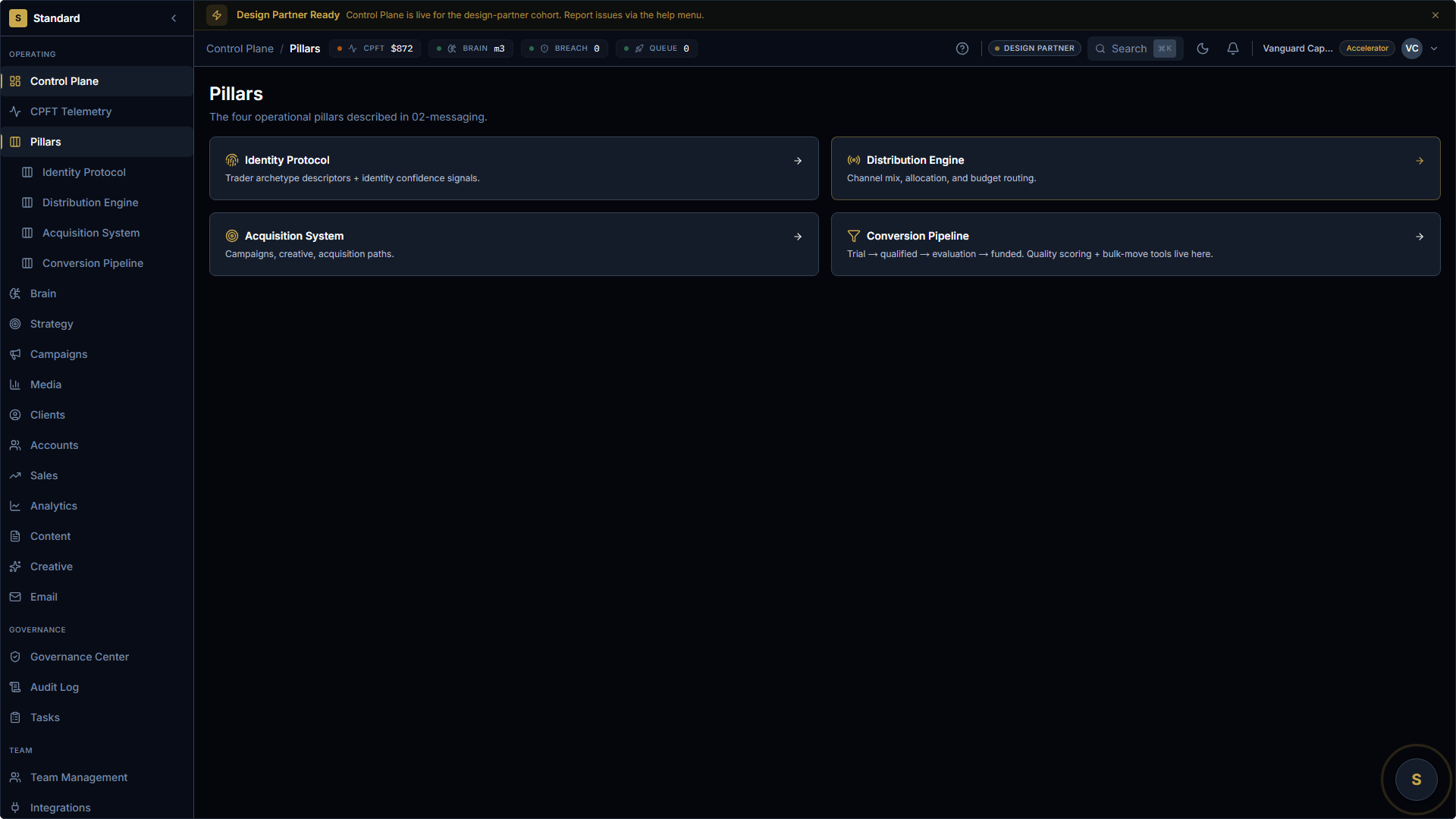This screenshot has height=819, width=1456.
Task: Click the BRAIN m3 status chip
Action: [x=471, y=49]
